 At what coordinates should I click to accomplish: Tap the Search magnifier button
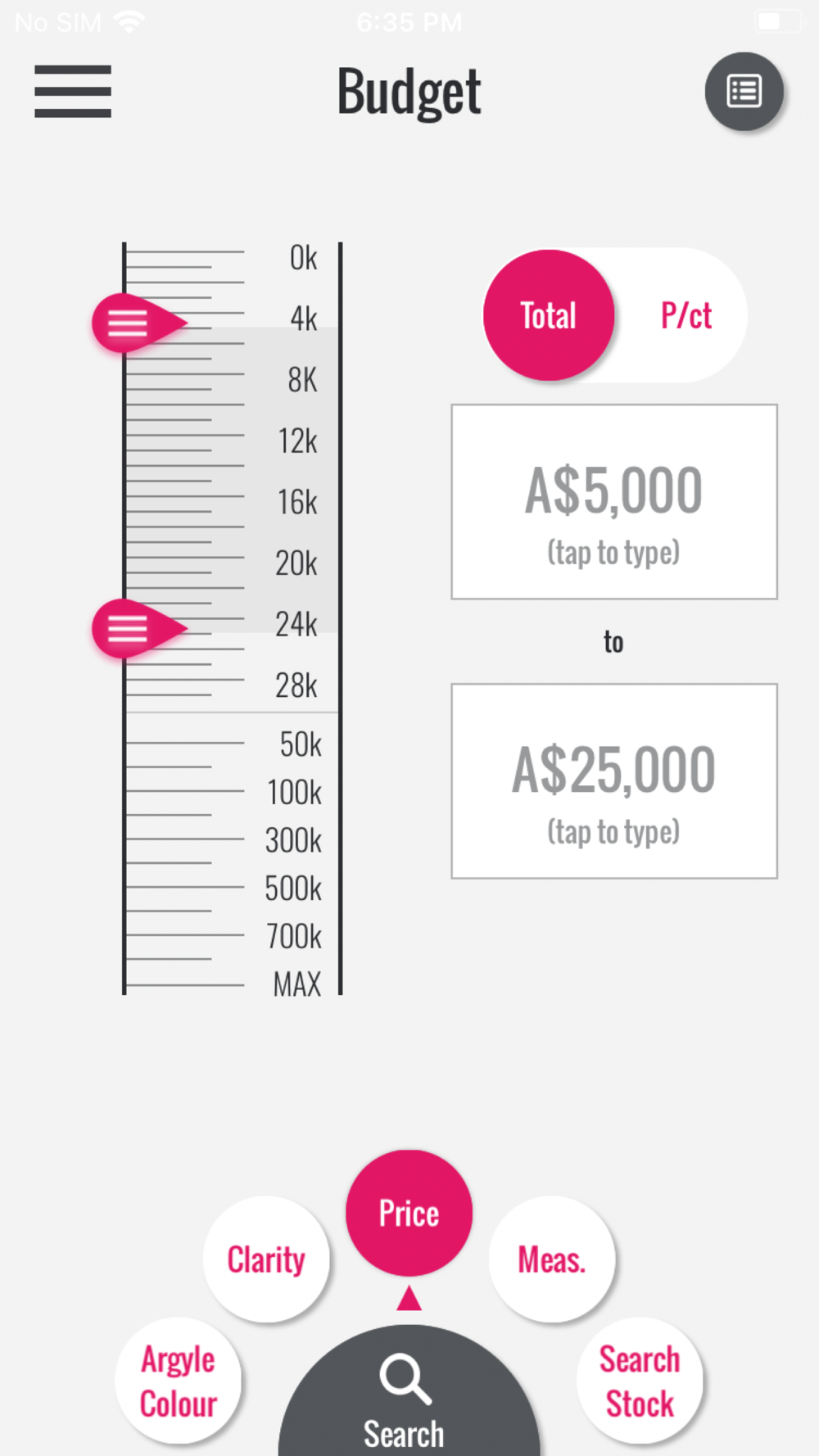[x=406, y=1395]
